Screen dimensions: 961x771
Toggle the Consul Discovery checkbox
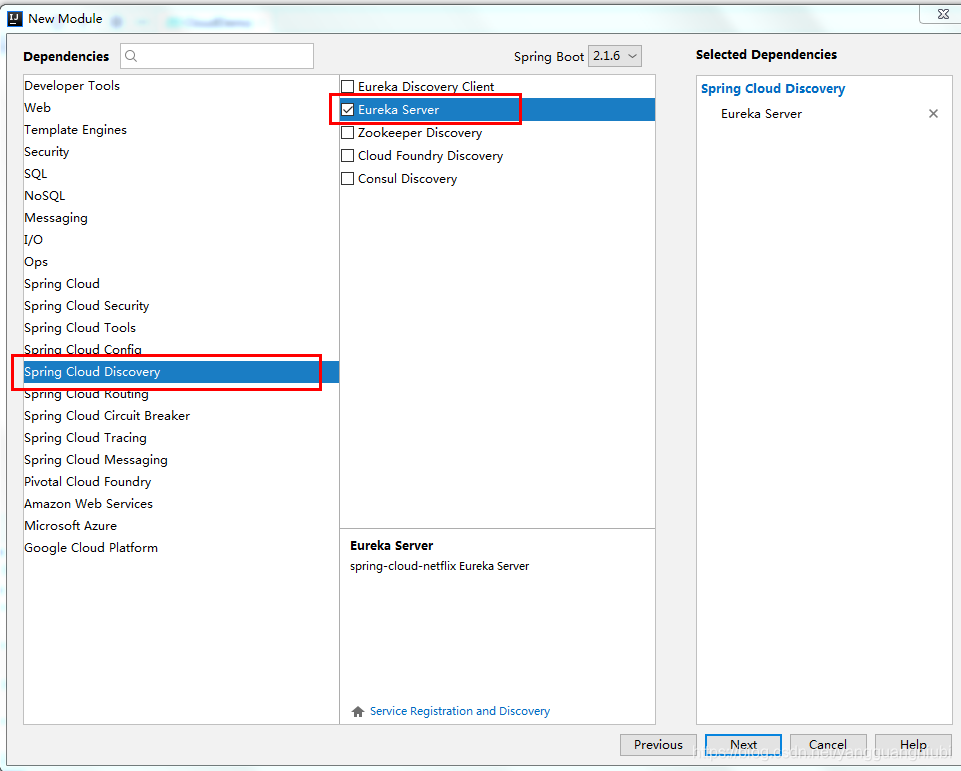[x=348, y=178]
